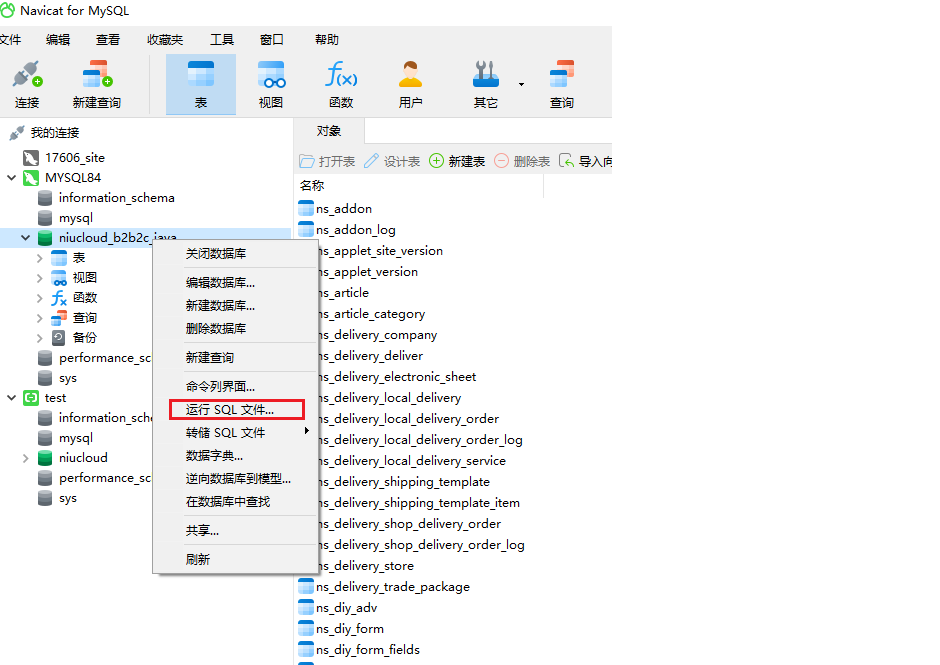Click the 设计表 (Design Table) button
Viewport: 940px width, 665px height.
click(393, 161)
